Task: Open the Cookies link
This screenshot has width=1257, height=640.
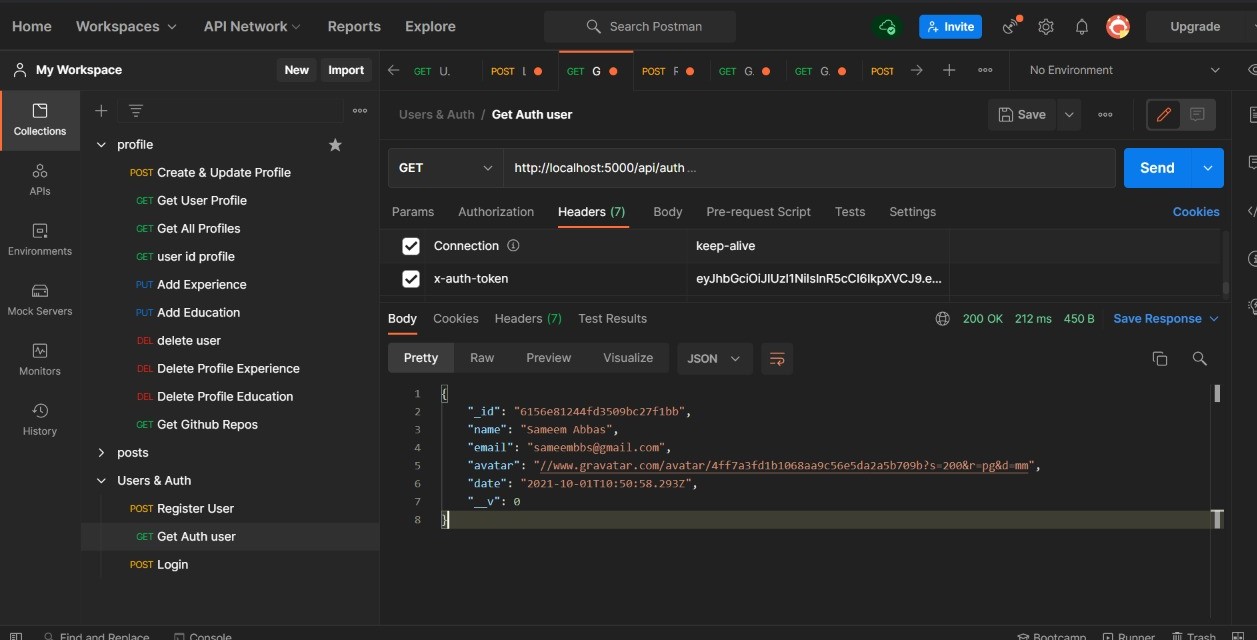Action: pyautogui.click(x=1196, y=212)
